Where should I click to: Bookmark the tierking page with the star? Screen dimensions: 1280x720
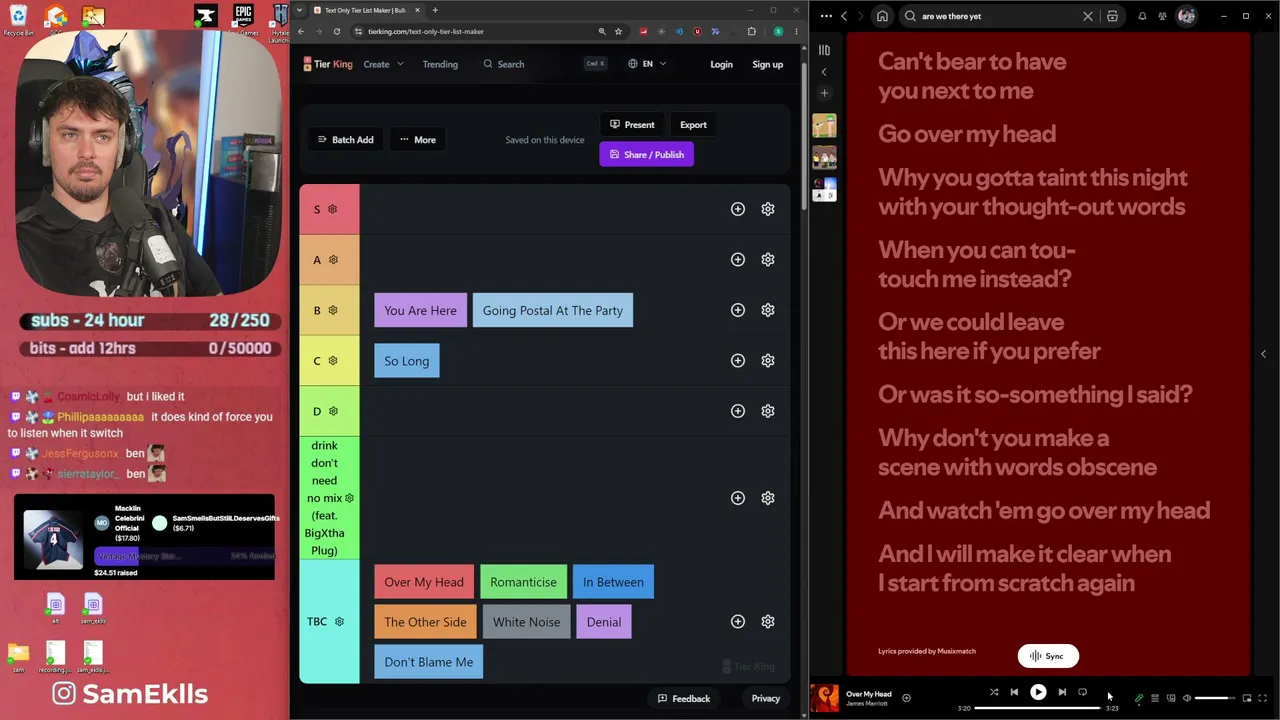pos(618,31)
